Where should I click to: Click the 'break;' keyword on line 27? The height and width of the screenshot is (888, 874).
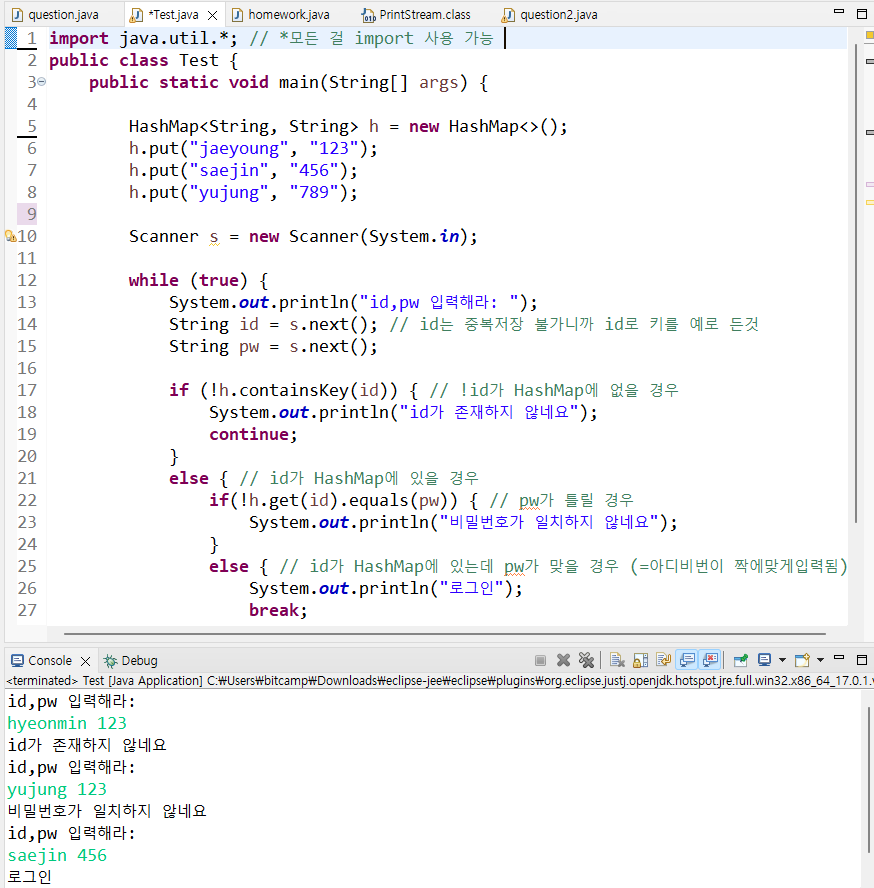tap(278, 610)
